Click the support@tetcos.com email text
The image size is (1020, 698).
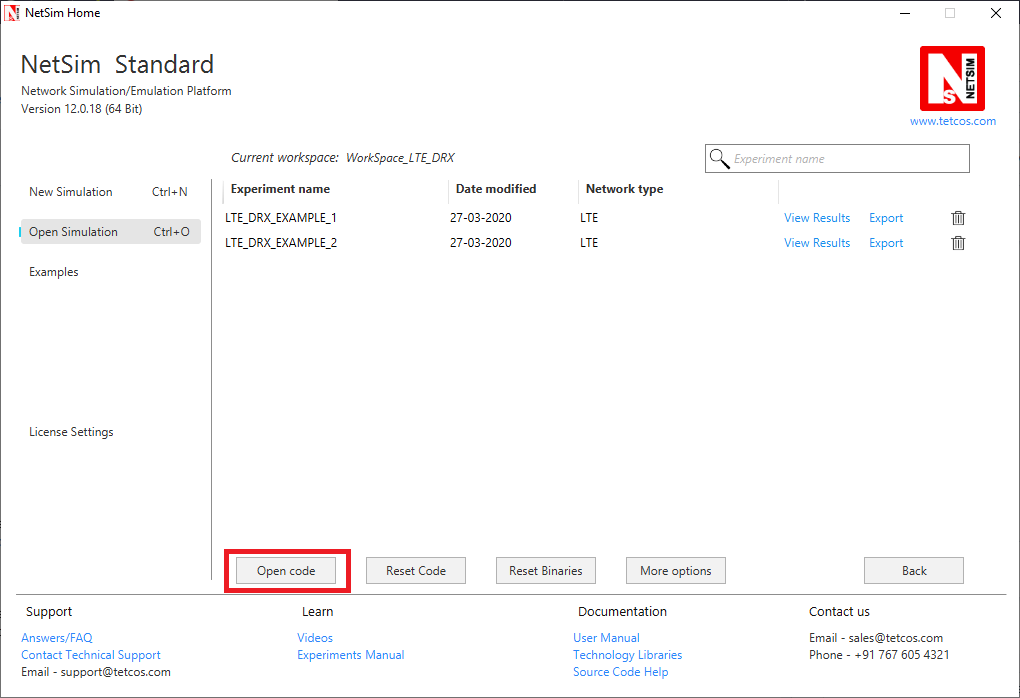115,672
